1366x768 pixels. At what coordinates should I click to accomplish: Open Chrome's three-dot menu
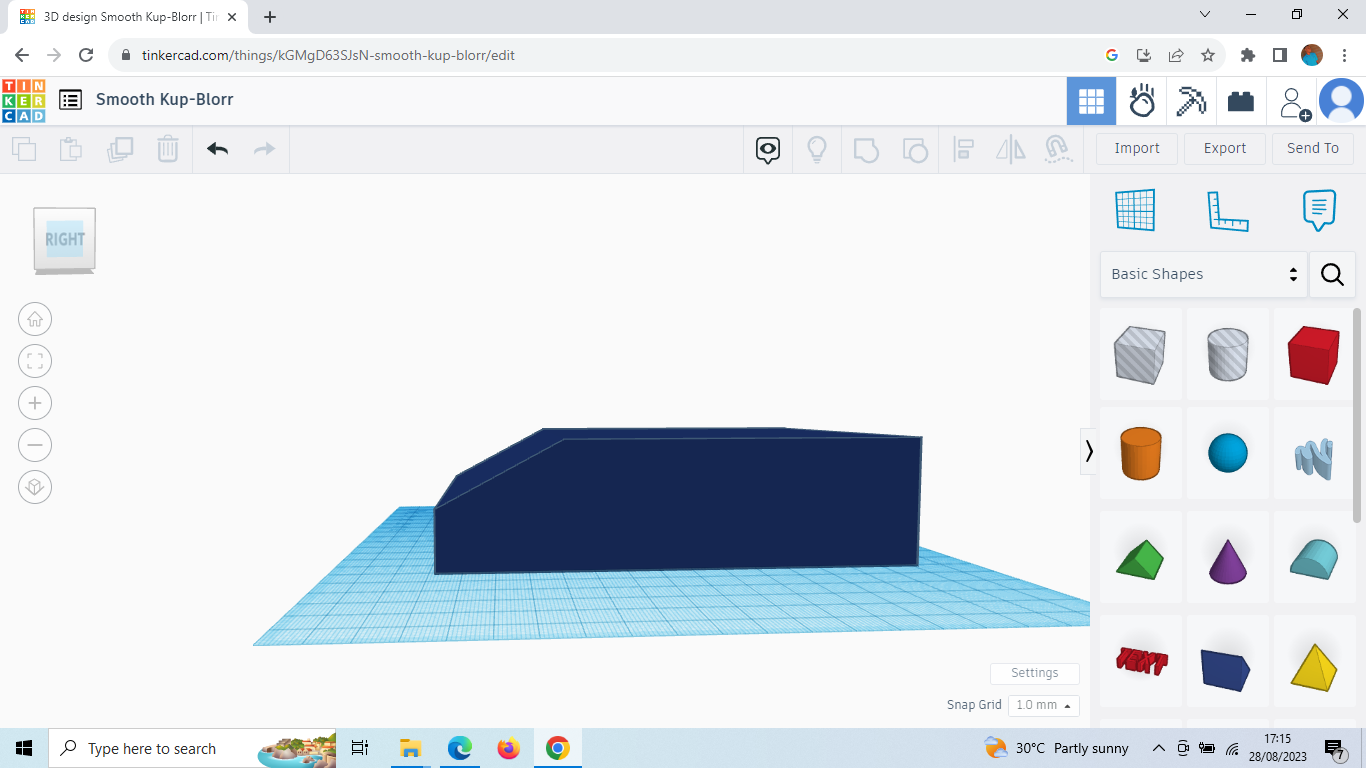point(1345,55)
